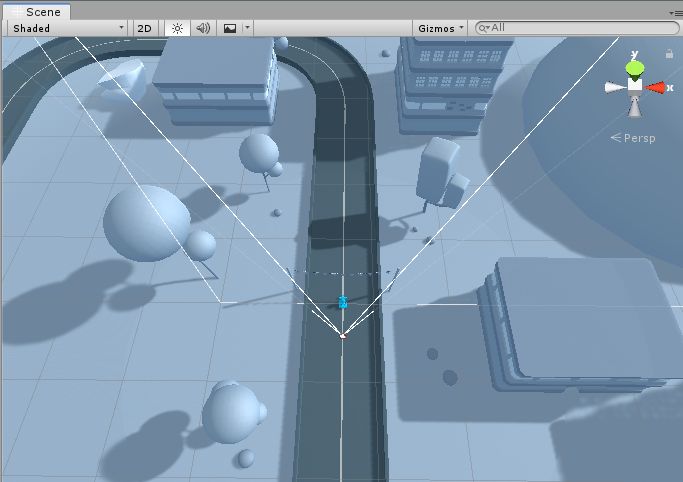Click the green Y axis cone

[x=635, y=69]
